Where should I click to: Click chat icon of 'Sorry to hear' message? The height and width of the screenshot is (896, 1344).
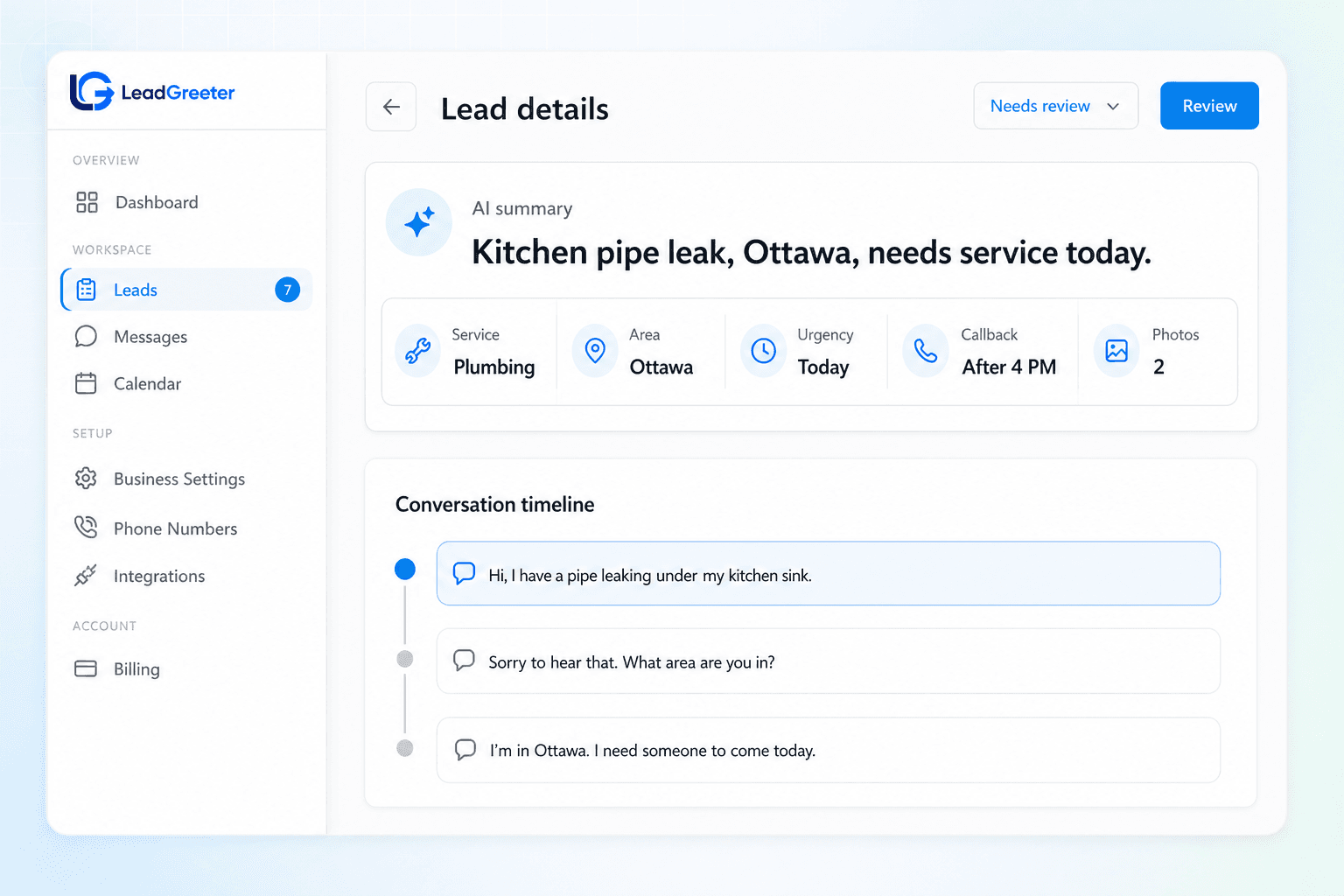(464, 661)
